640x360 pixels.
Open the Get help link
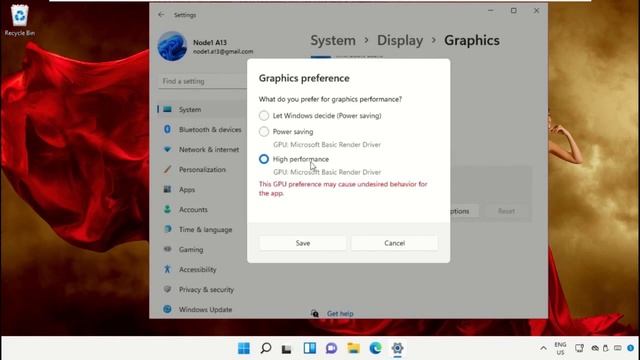(x=340, y=313)
